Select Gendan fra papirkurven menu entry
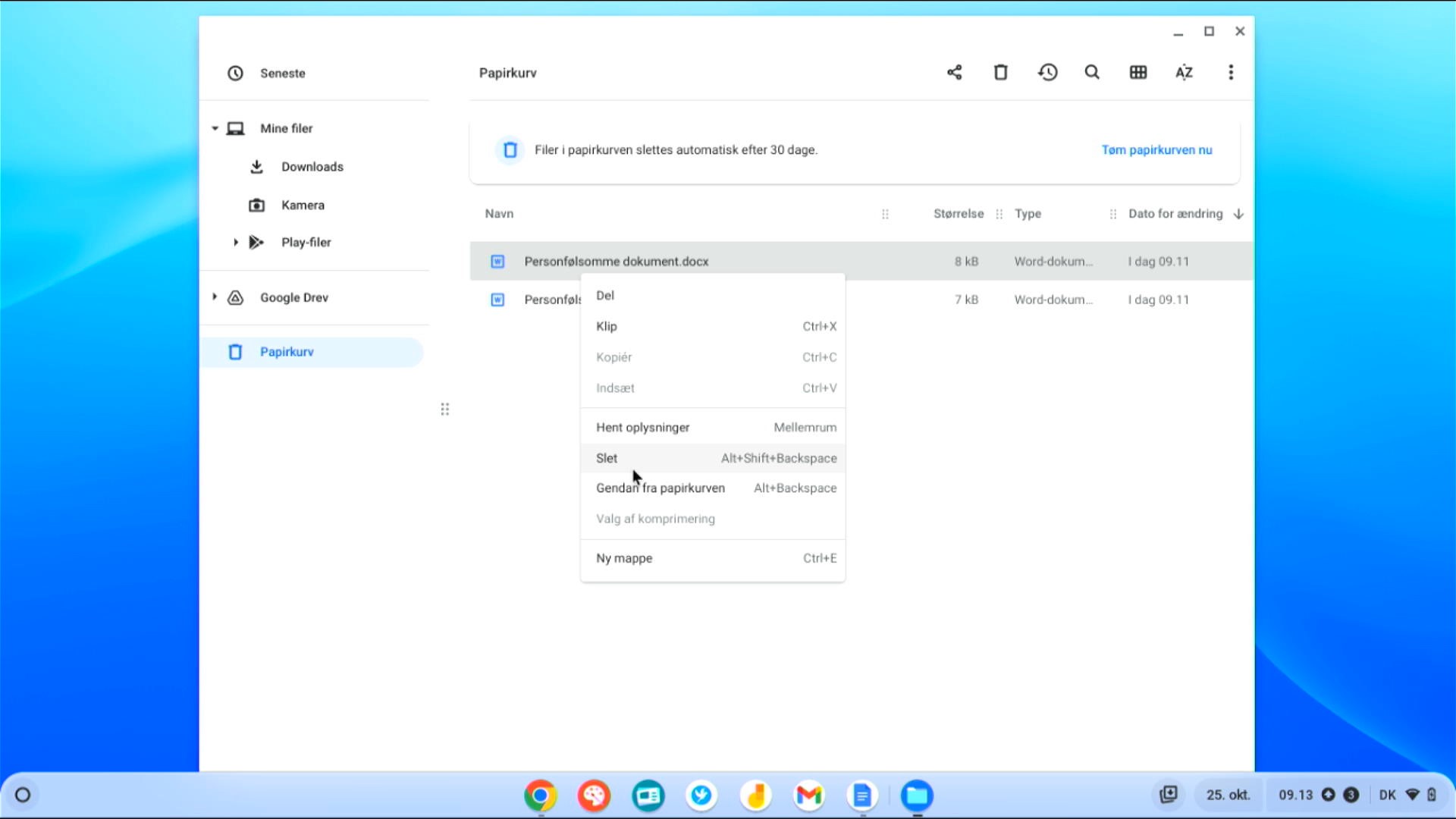The height and width of the screenshot is (819, 1456). coord(660,488)
